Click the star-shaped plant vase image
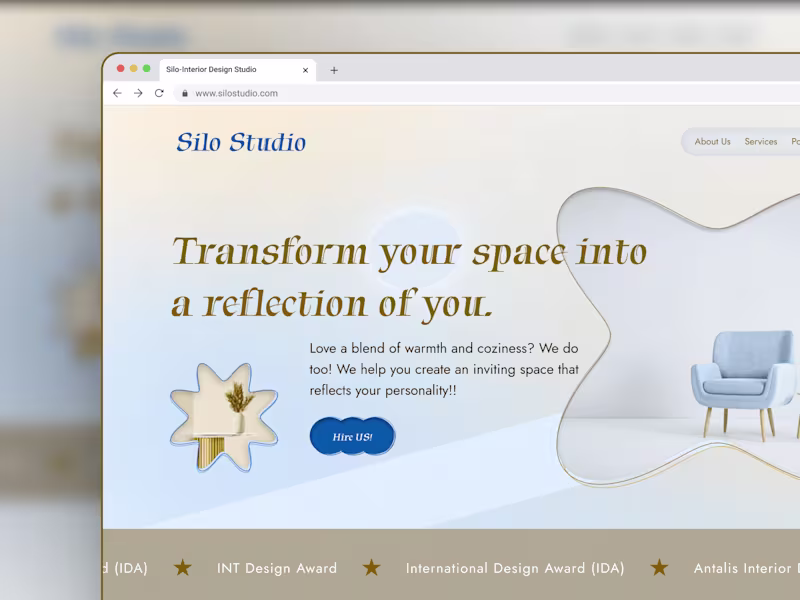Screen dimensions: 800x600 [224, 417]
